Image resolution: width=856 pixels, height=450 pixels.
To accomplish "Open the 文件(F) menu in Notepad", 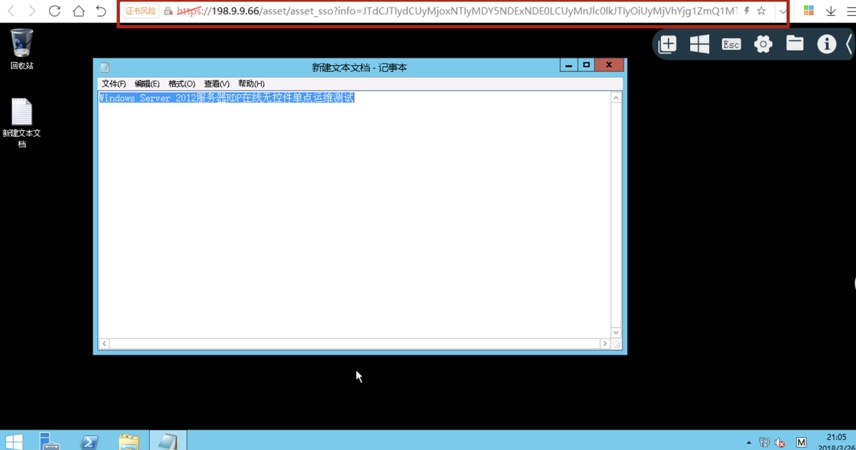I will [x=114, y=84].
